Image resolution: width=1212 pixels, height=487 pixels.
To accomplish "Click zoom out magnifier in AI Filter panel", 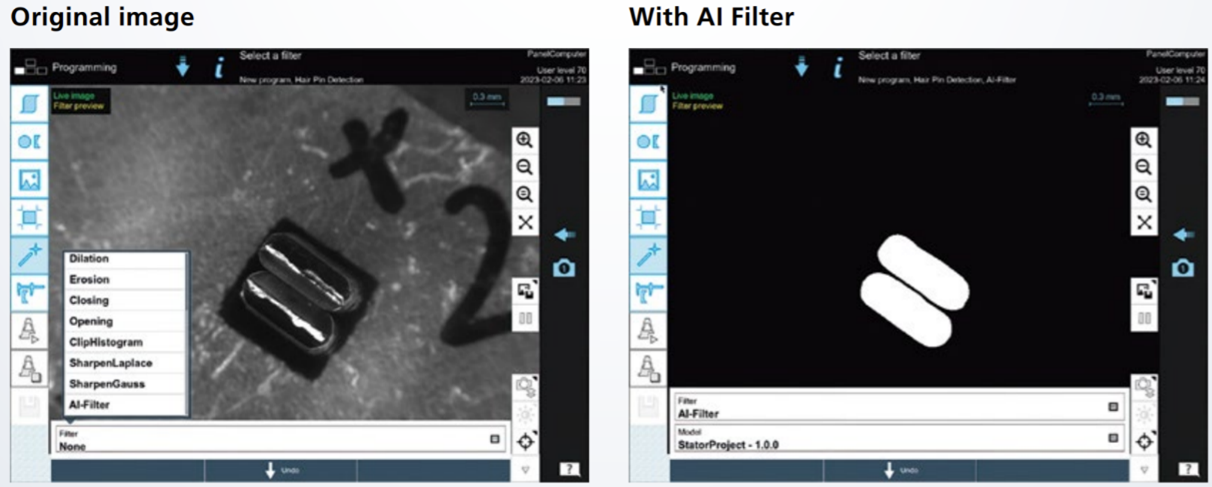I will (x=1143, y=168).
